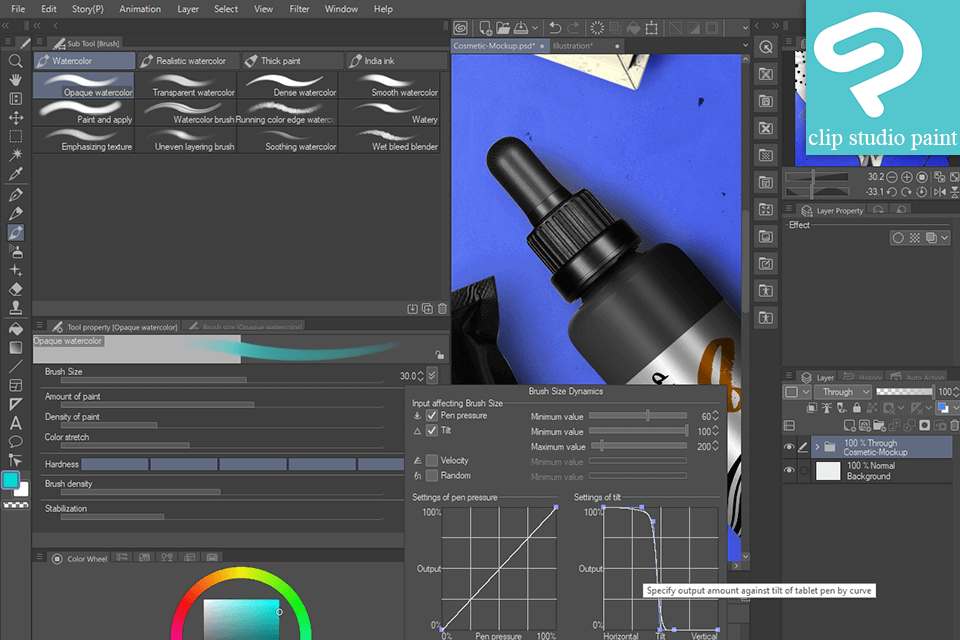Select the Zoom magnifier tool
Viewport: 960px width, 640px height.
tap(14, 60)
